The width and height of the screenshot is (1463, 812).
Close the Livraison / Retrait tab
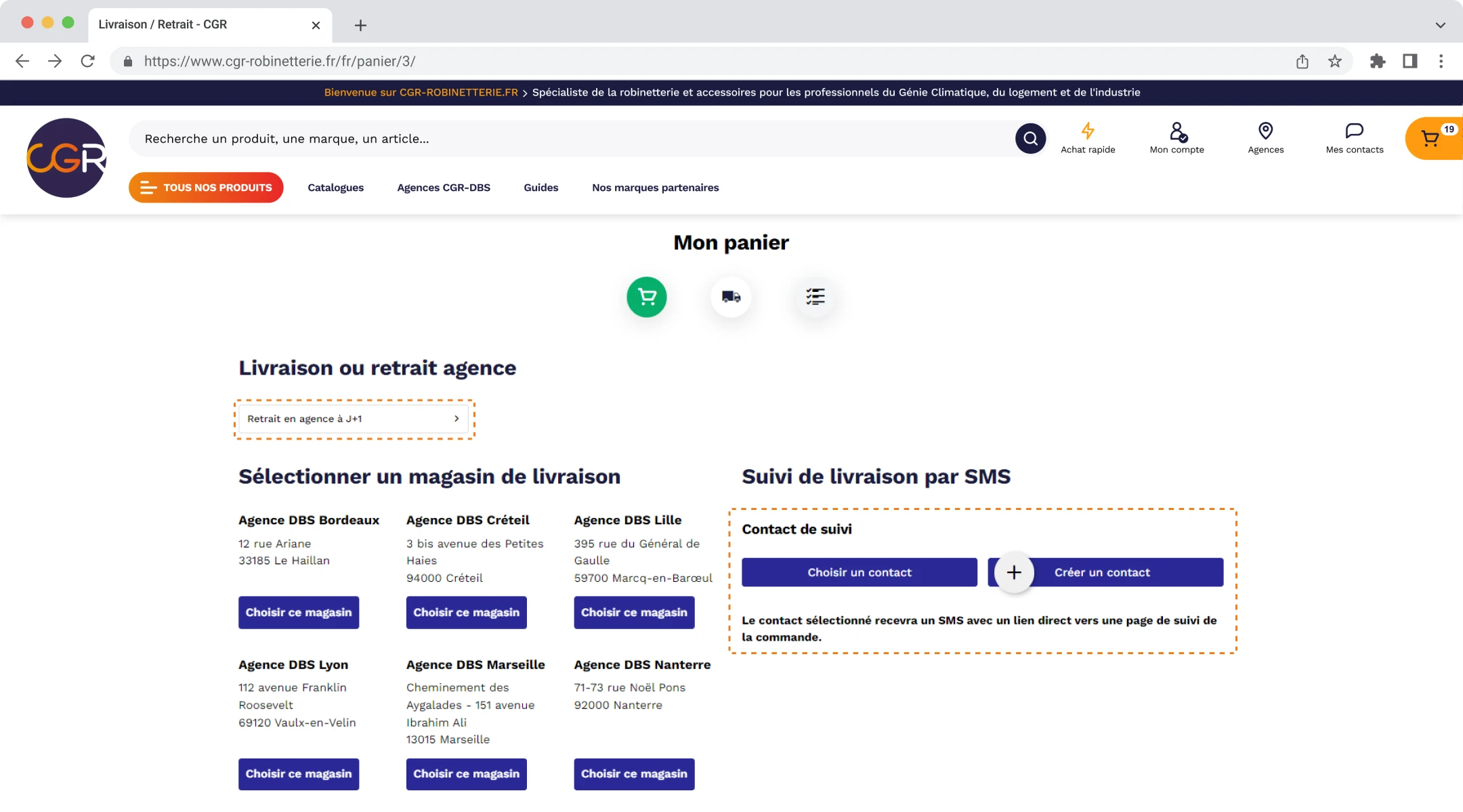point(316,25)
